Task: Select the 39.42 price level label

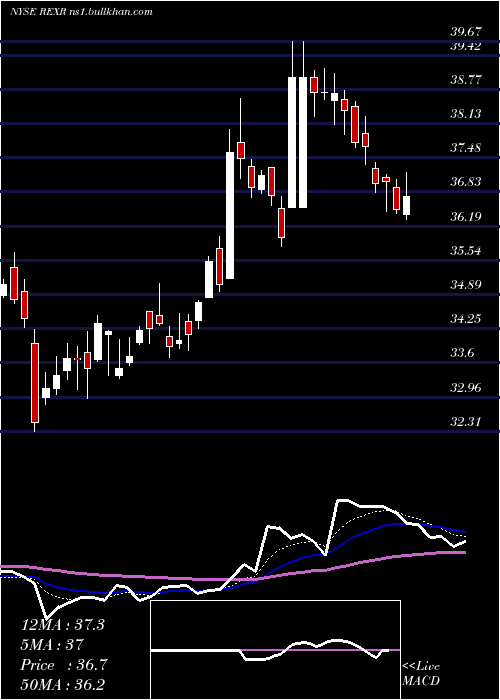Action: click(466, 46)
